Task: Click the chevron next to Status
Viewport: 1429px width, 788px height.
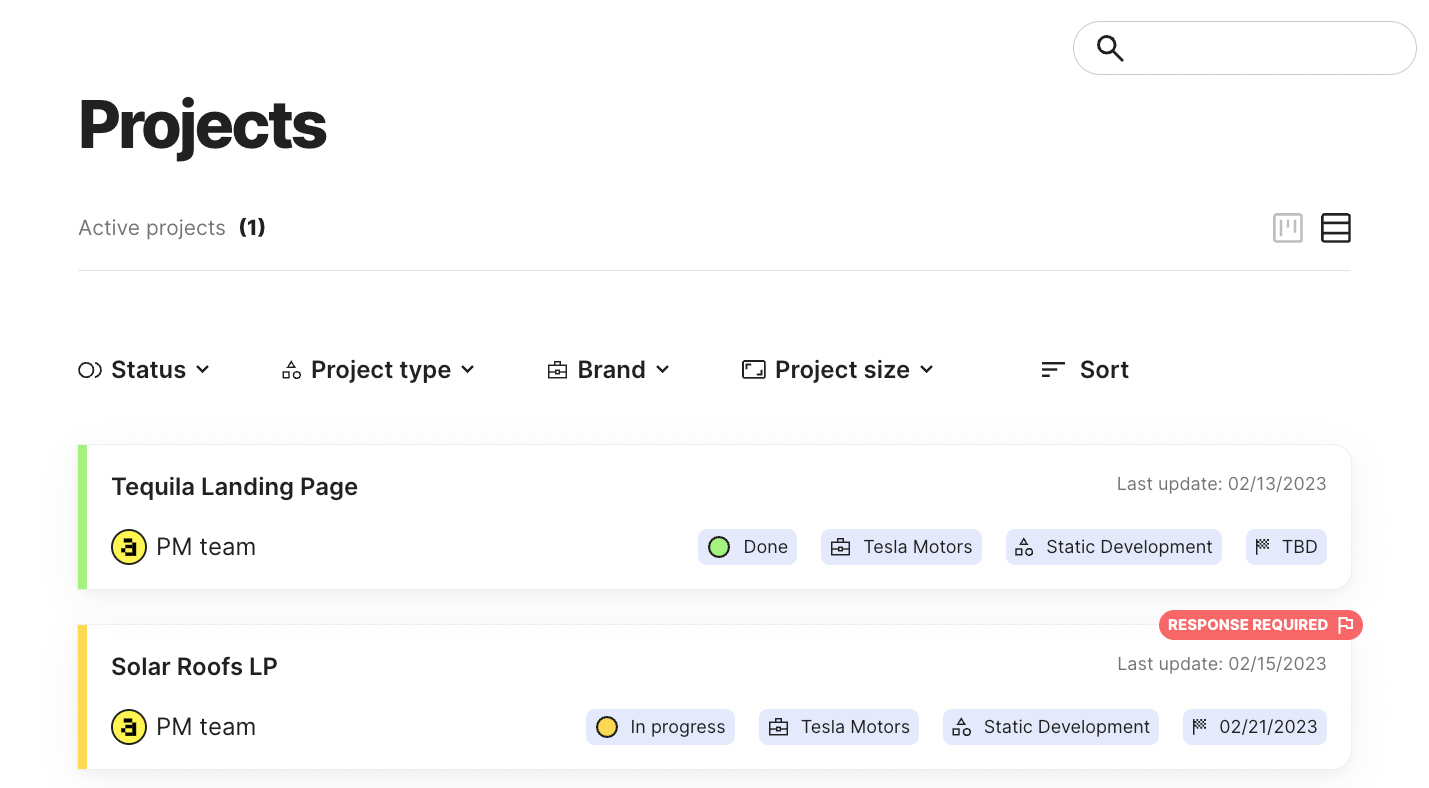Action: 203,370
